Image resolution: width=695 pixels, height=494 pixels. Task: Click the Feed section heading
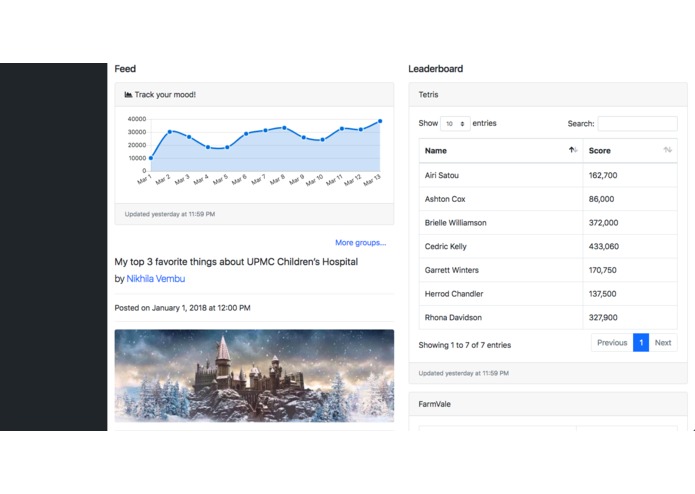125,69
